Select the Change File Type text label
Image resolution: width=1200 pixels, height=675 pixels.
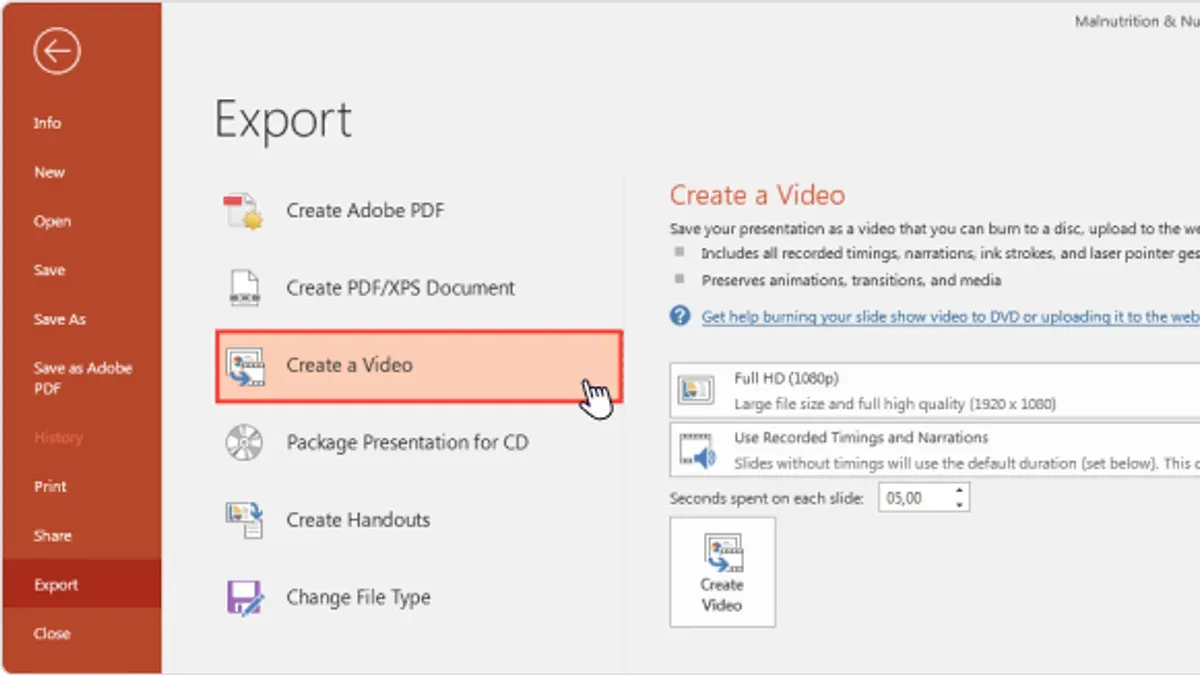tap(358, 598)
